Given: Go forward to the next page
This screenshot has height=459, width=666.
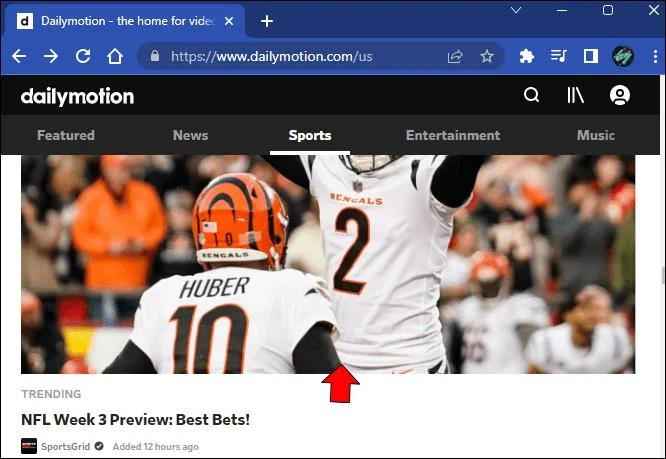Looking at the screenshot, I should pyautogui.click(x=51, y=56).
